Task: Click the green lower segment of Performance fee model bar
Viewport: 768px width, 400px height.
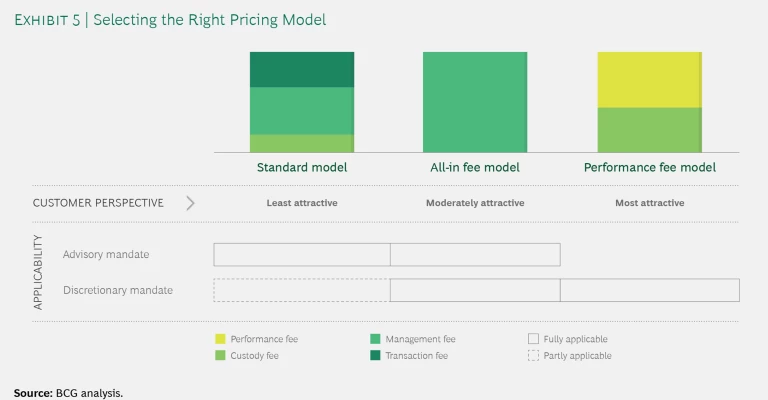Action: pyautogui.click(x=649, y=130)
